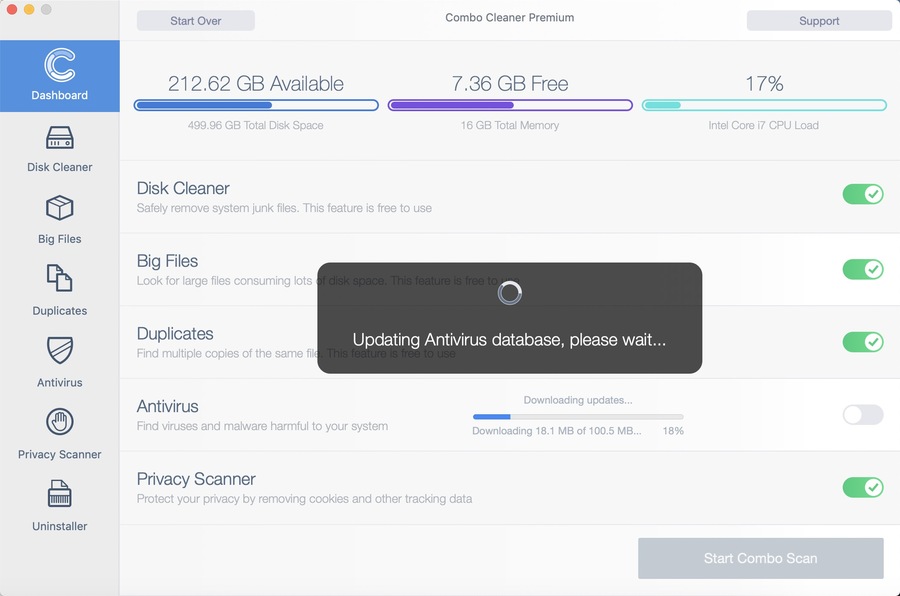Minimize the window with the yellow button
Screen dimensions: 900x596
(29, 9)
